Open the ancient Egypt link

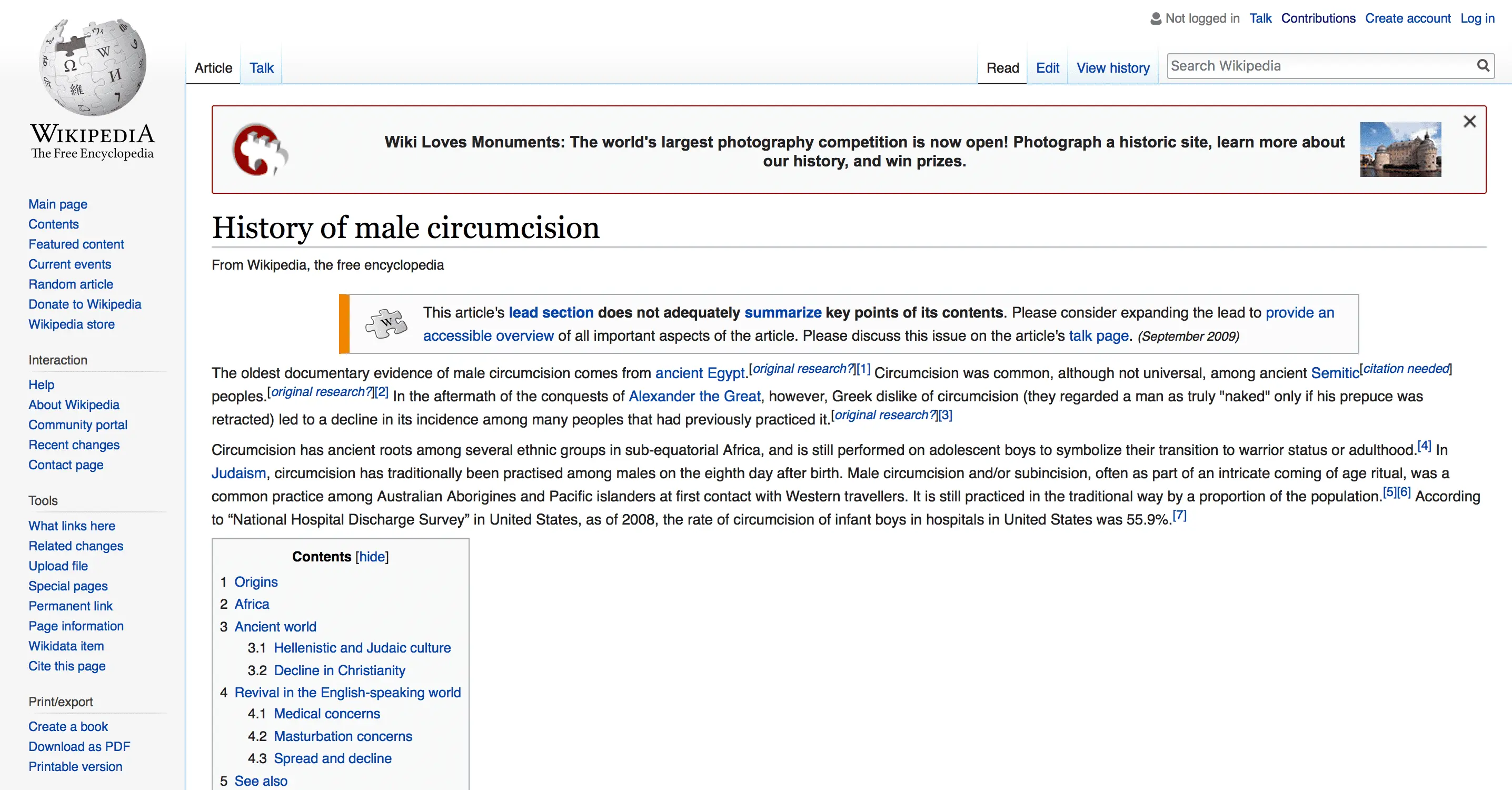coord(700,373)
